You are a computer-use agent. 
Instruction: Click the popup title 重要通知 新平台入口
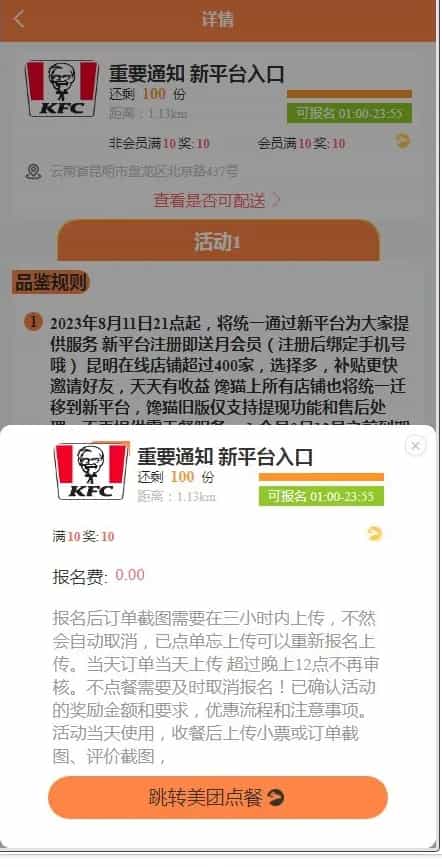pyautogui.click(x=225, y=457)
